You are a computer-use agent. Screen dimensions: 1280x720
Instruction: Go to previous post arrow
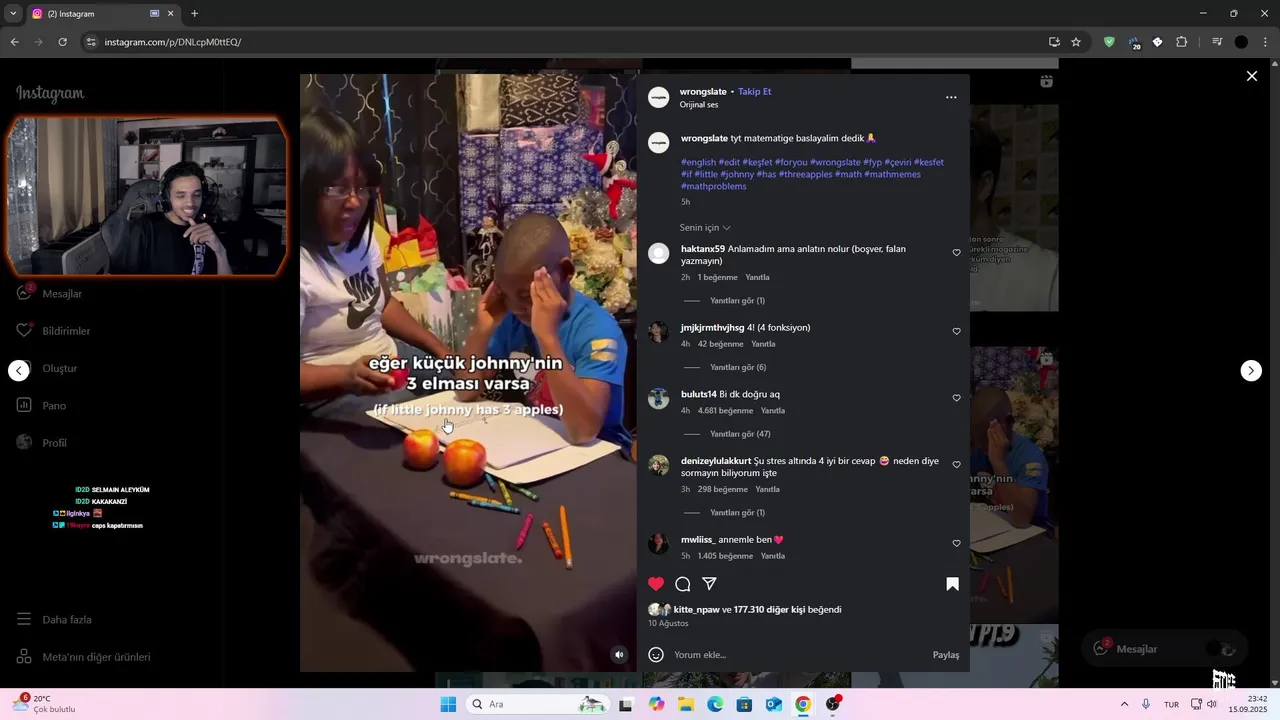click(x=19, y=371)
